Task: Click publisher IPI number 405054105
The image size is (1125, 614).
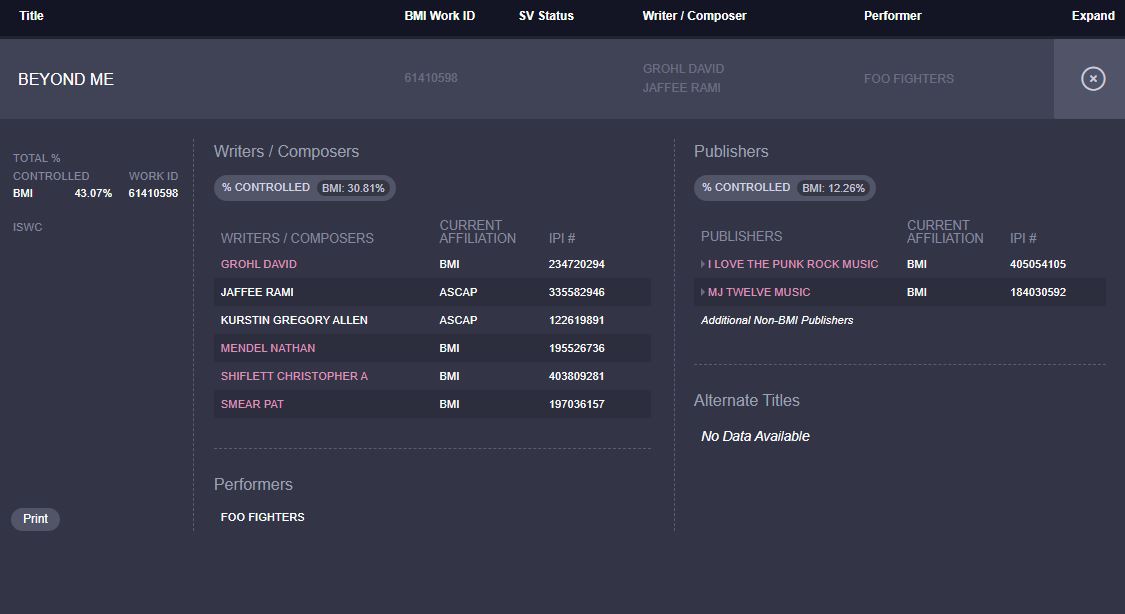Action: point(1037,264)
